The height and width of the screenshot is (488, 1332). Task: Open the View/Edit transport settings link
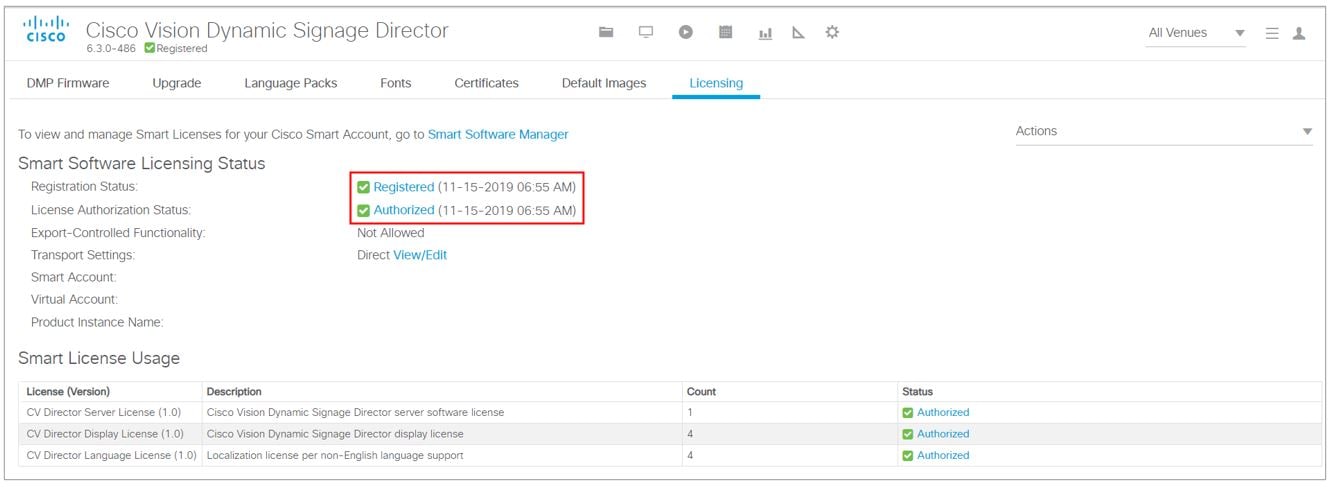(x=420, y=255)
